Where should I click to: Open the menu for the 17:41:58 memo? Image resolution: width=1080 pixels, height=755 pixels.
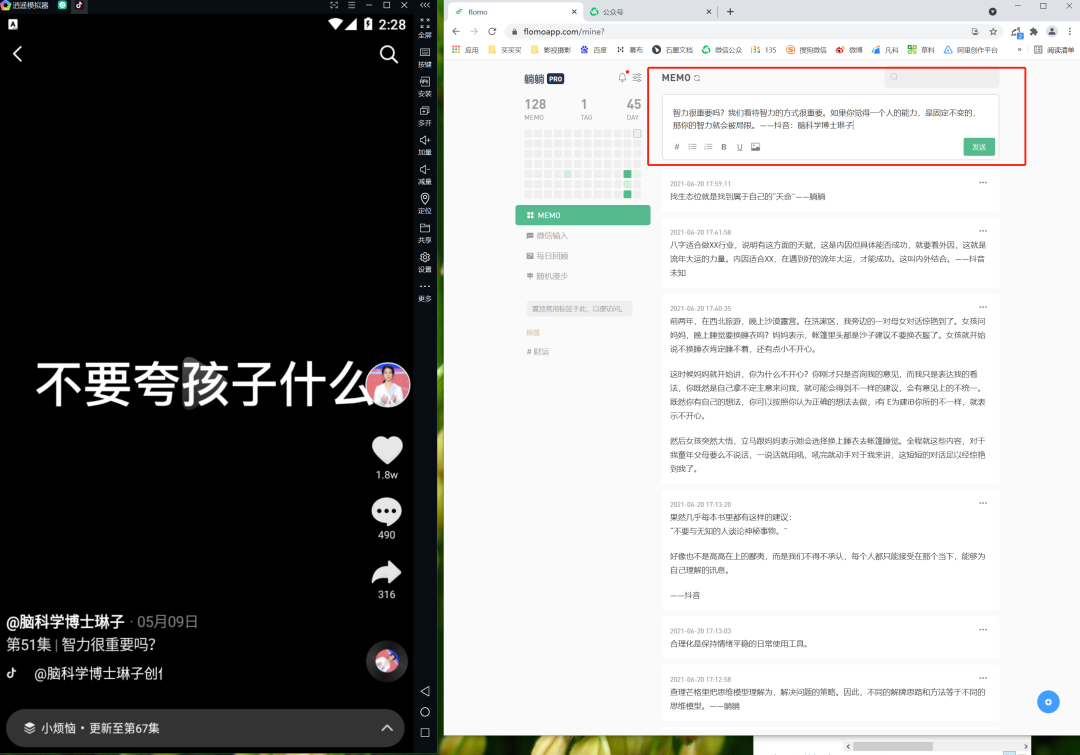[x=983, y=231]
